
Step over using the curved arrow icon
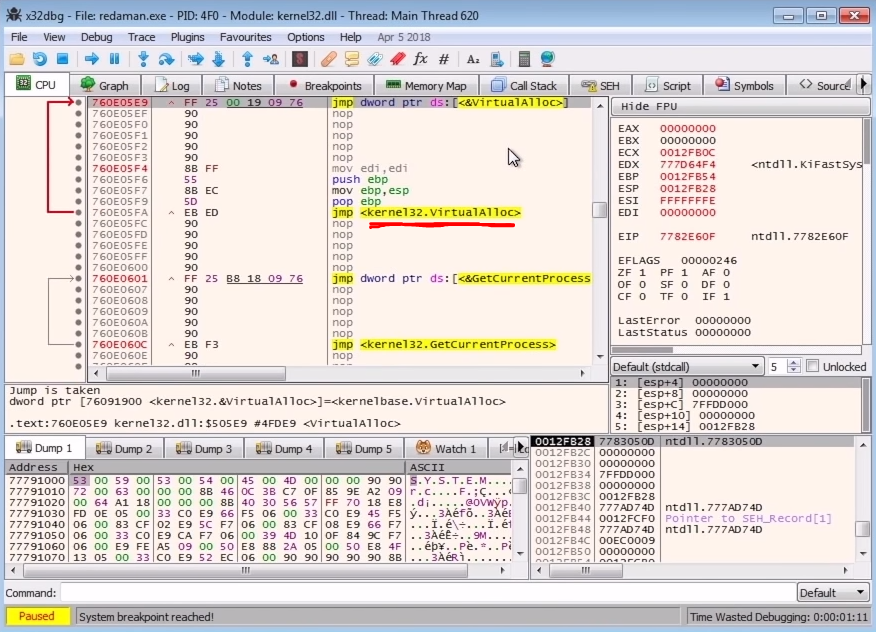pos(166,59)
